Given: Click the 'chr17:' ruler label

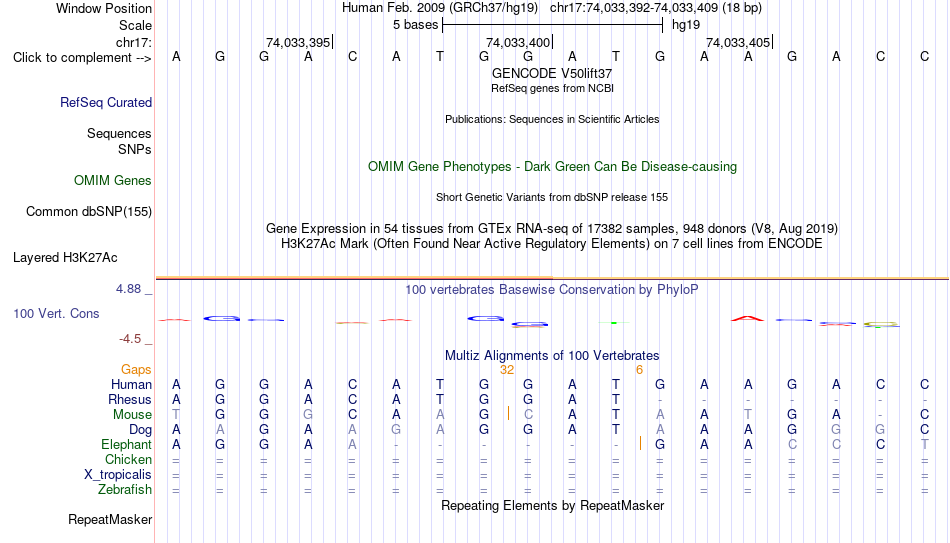Looking at the screenshot, I should point(134,42).
